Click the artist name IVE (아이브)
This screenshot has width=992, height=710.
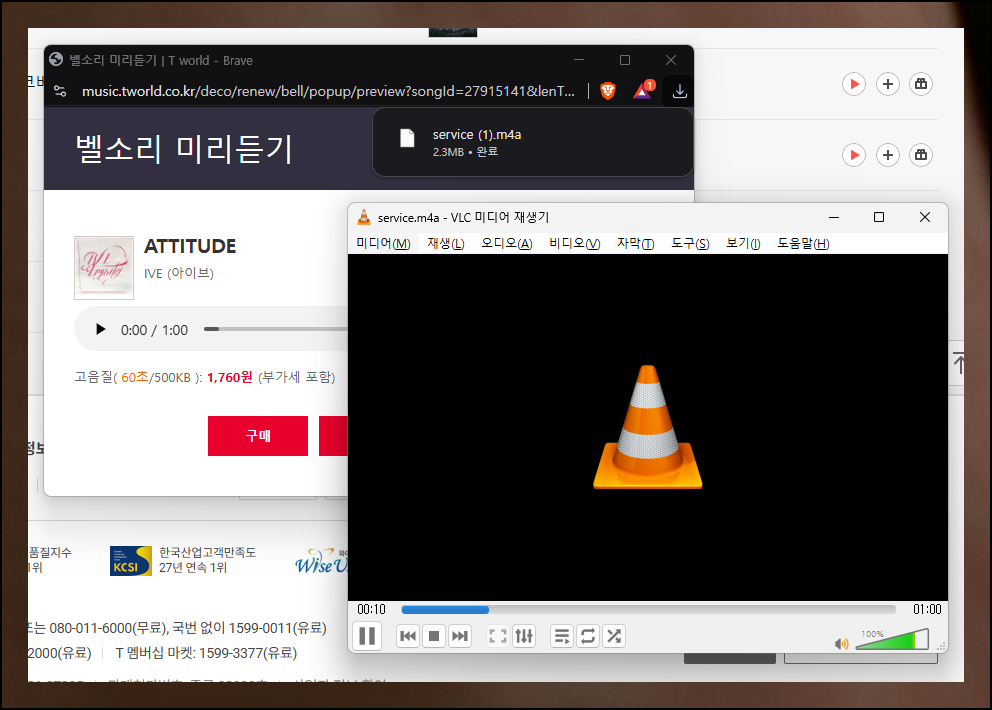[179, 273]
